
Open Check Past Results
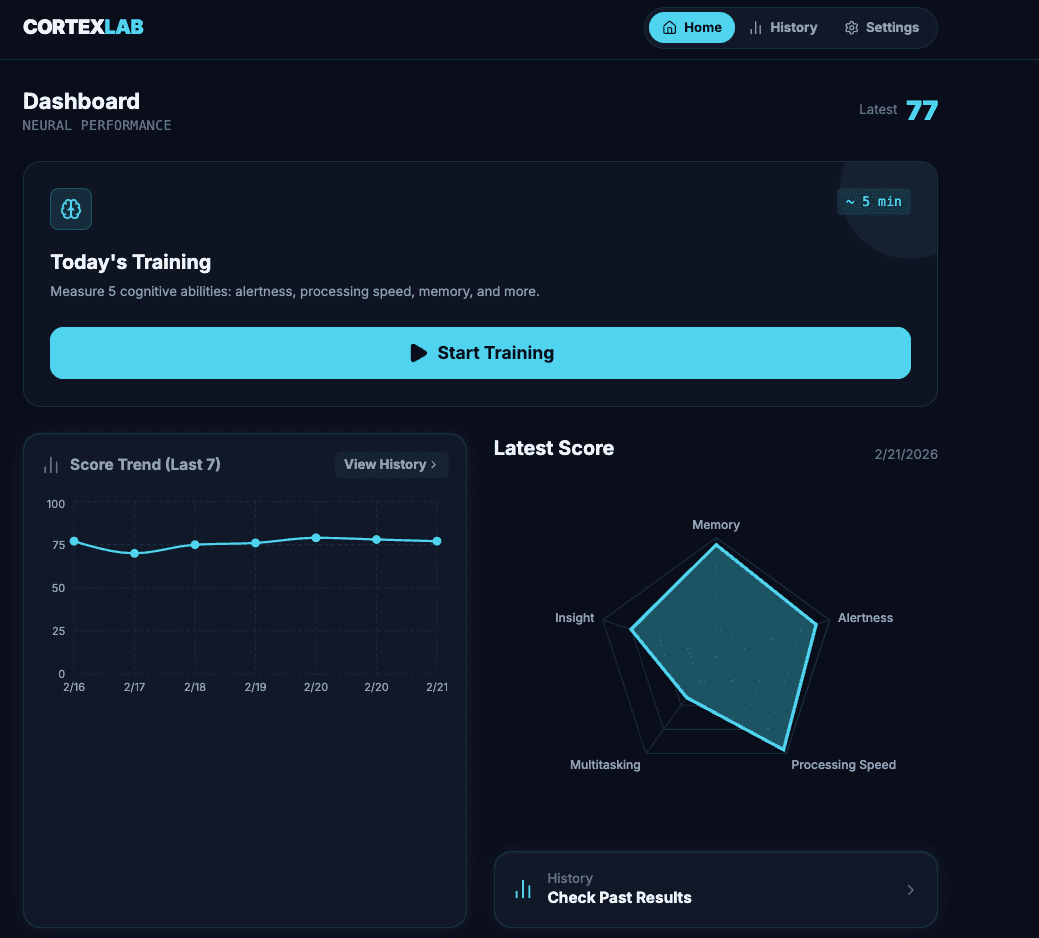[716, 889]
